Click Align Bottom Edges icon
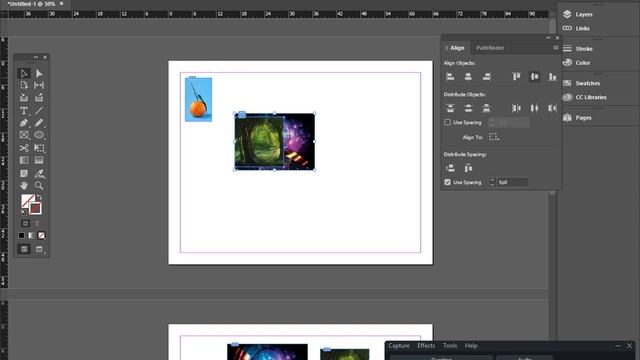The width and height of the screenshot is (640, 360). pos(552,76)
